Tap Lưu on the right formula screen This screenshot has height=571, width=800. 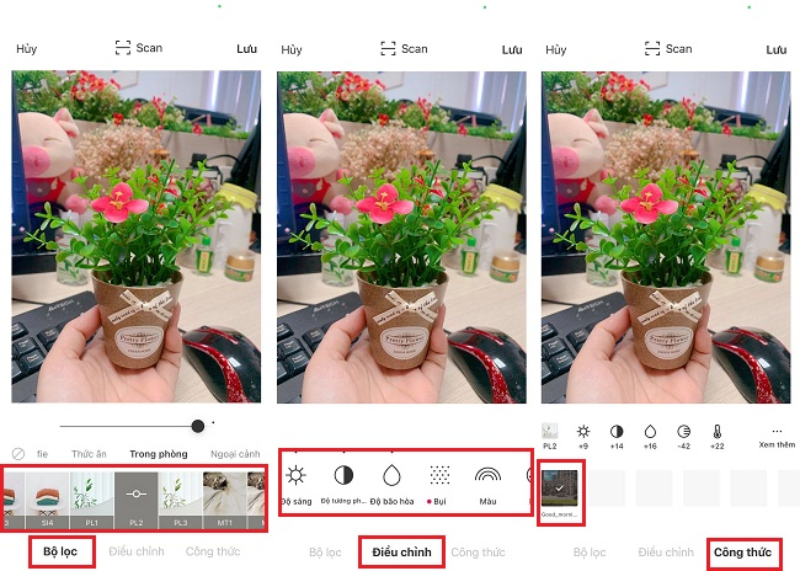[776, 50]
